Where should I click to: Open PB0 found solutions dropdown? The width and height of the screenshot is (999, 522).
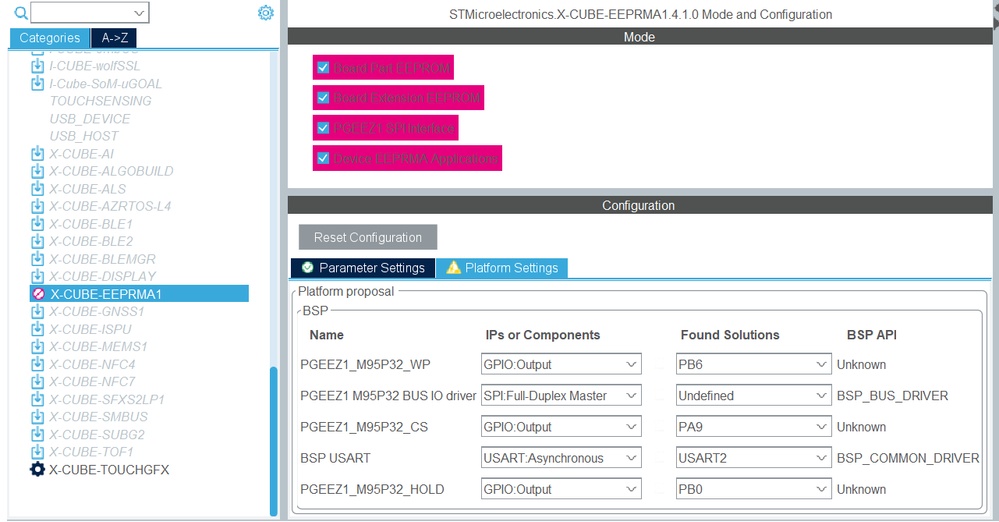click(x=754, y=489)
